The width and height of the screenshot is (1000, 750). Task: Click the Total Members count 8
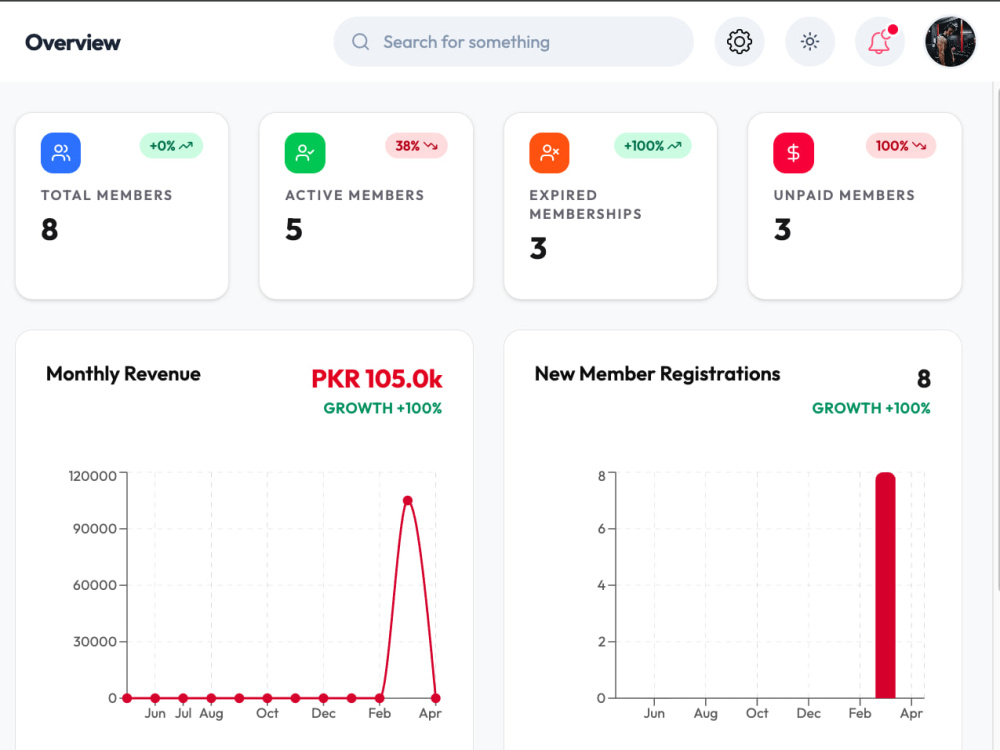click(x=50, y=230)
